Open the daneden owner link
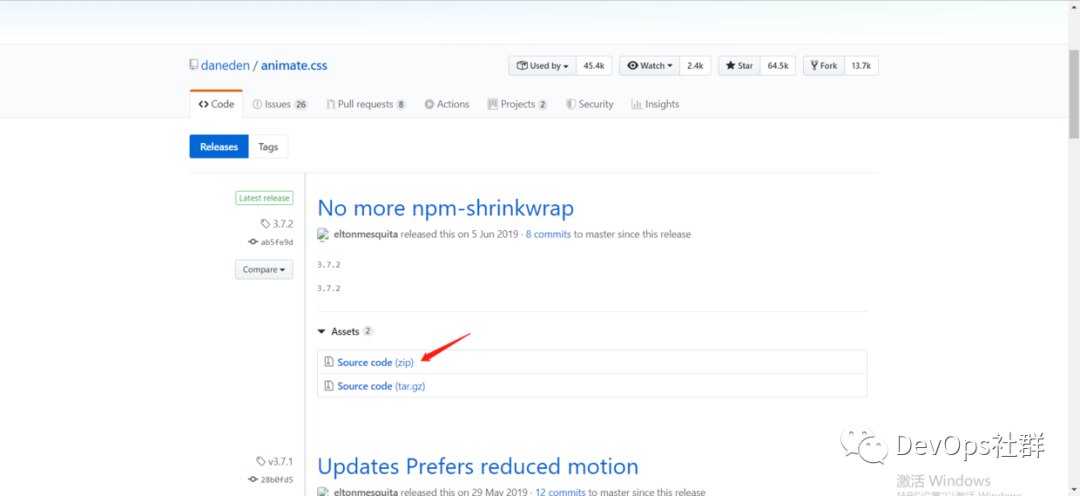 [x=225, y=66]
